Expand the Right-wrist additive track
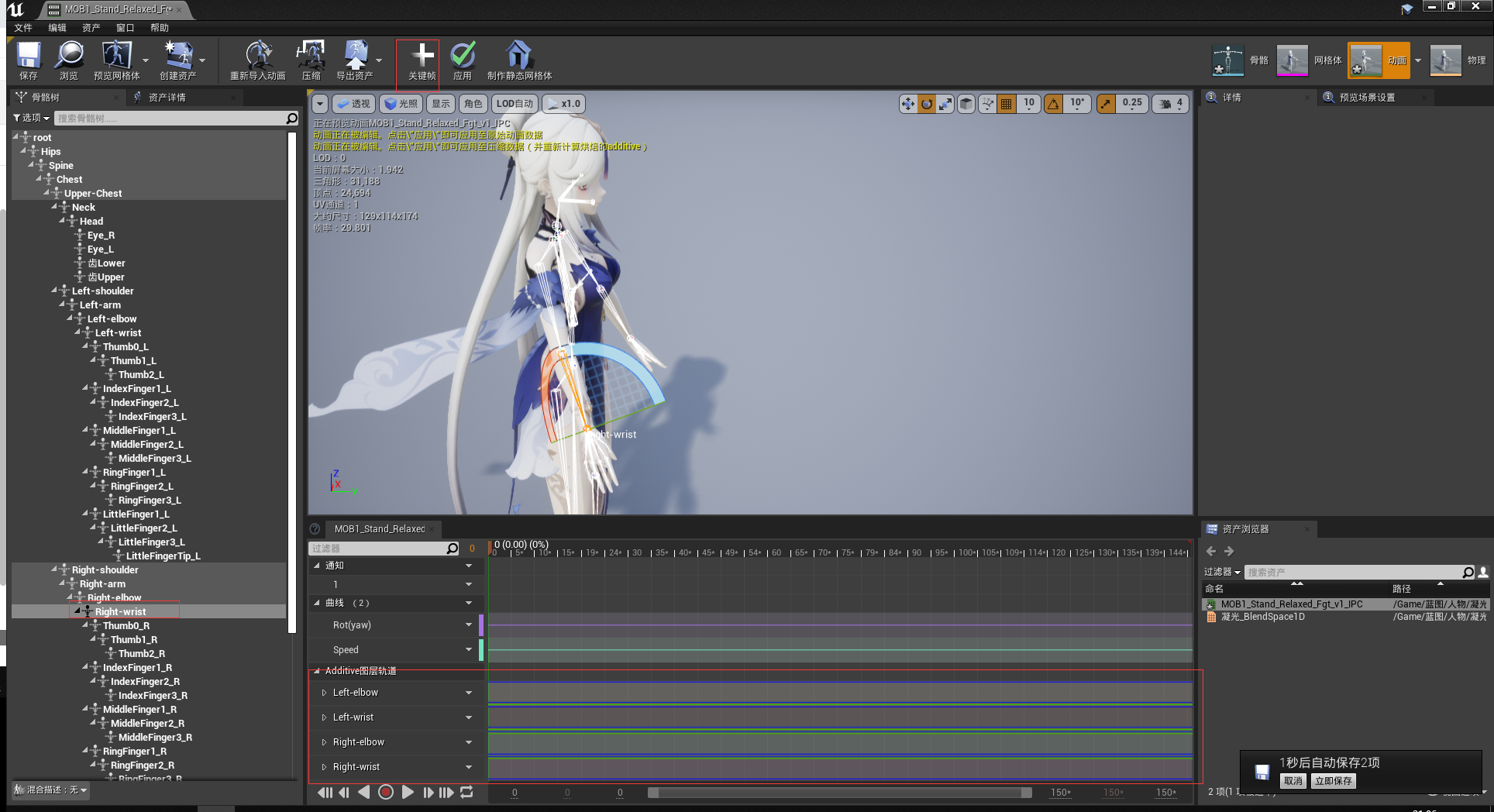1494x812 pixels. pos(324,767)
